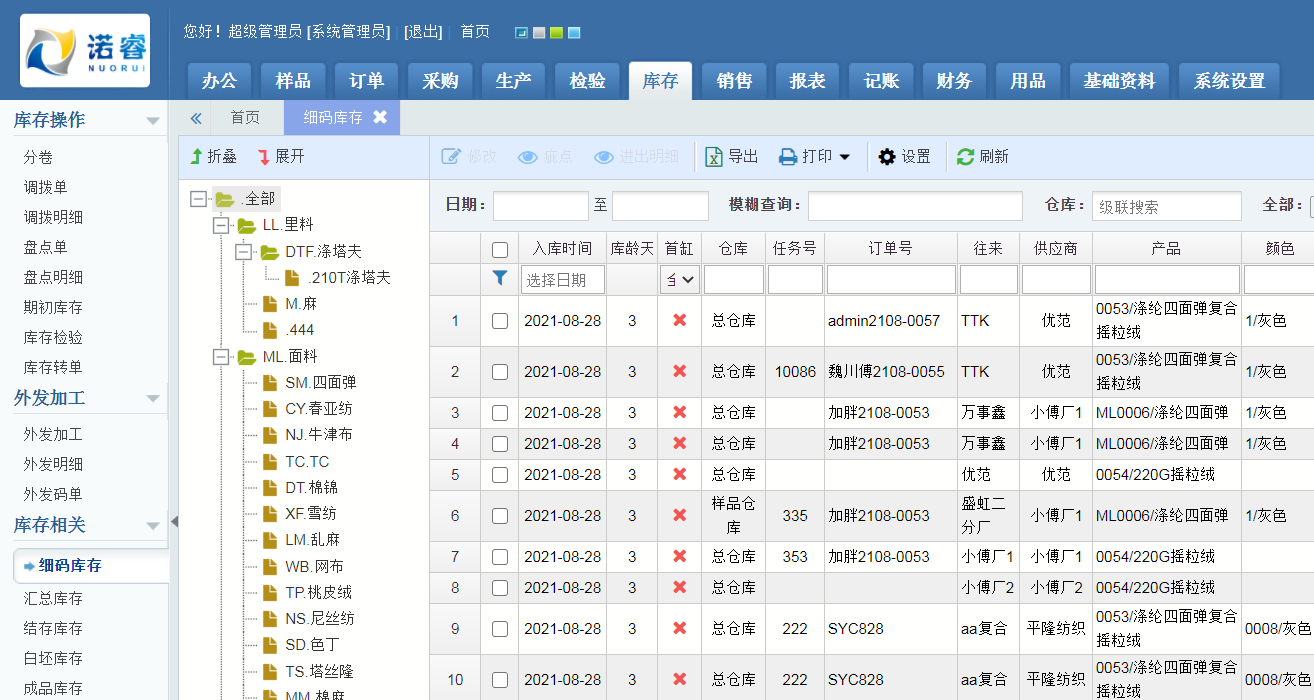Image resolution: width=1314 pixels, height=700 pixels.
Task: Collapse the ML.面料 tree node
Action: coord(221,357)
